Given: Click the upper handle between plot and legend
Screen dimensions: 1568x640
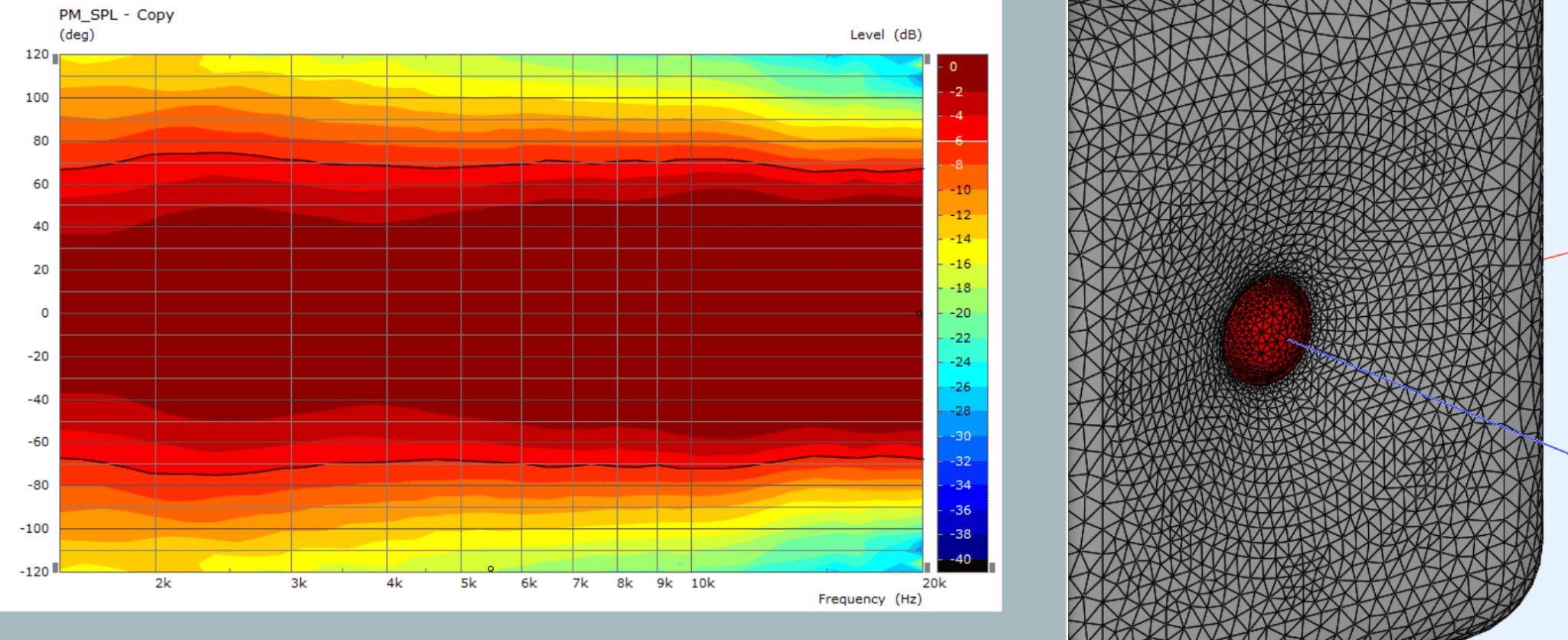Looking at the screenshot, I should tap(927, 59).
